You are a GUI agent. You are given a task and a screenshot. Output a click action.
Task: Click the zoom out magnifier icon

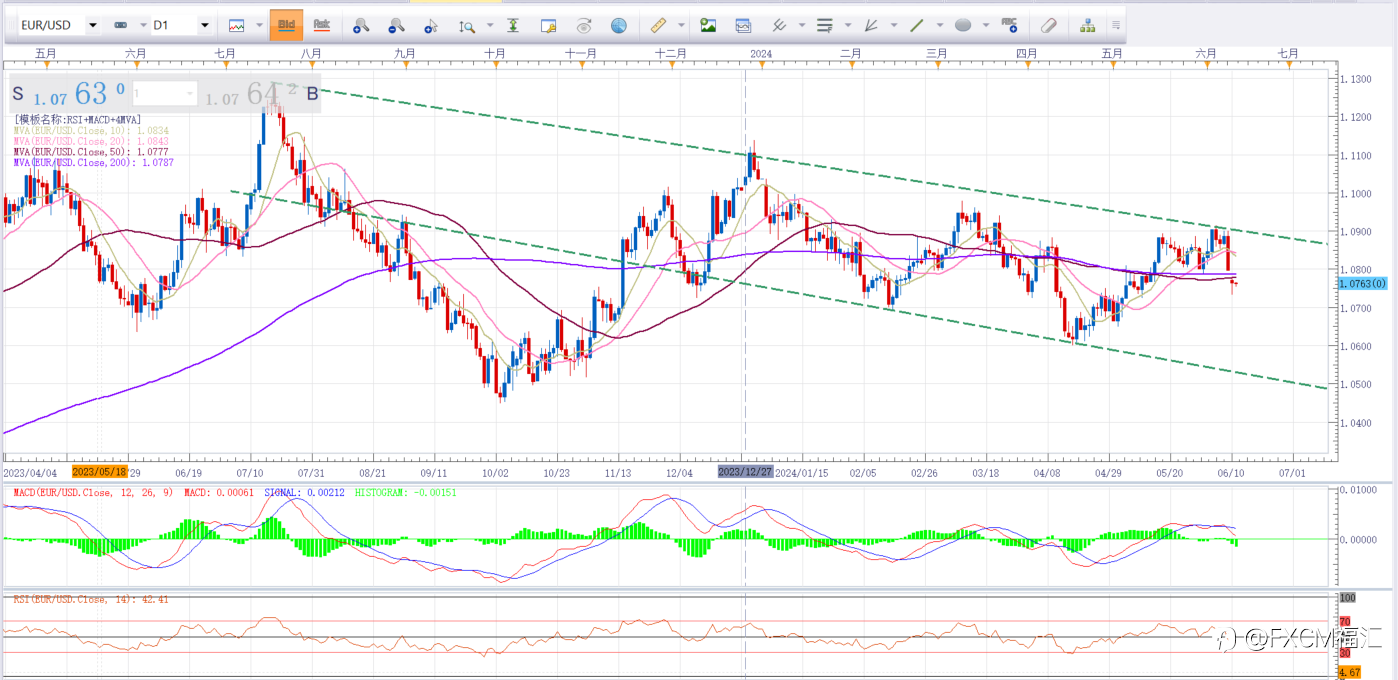pyautogui.click(x=396, y=25)
